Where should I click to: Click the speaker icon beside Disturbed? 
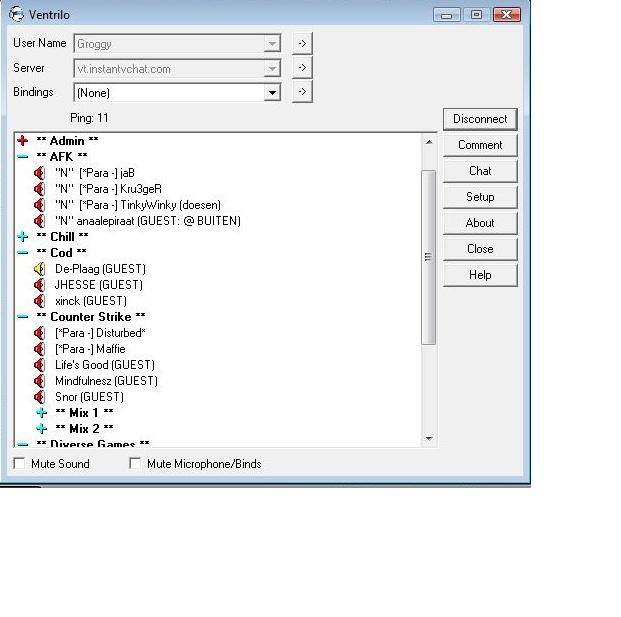40,333
